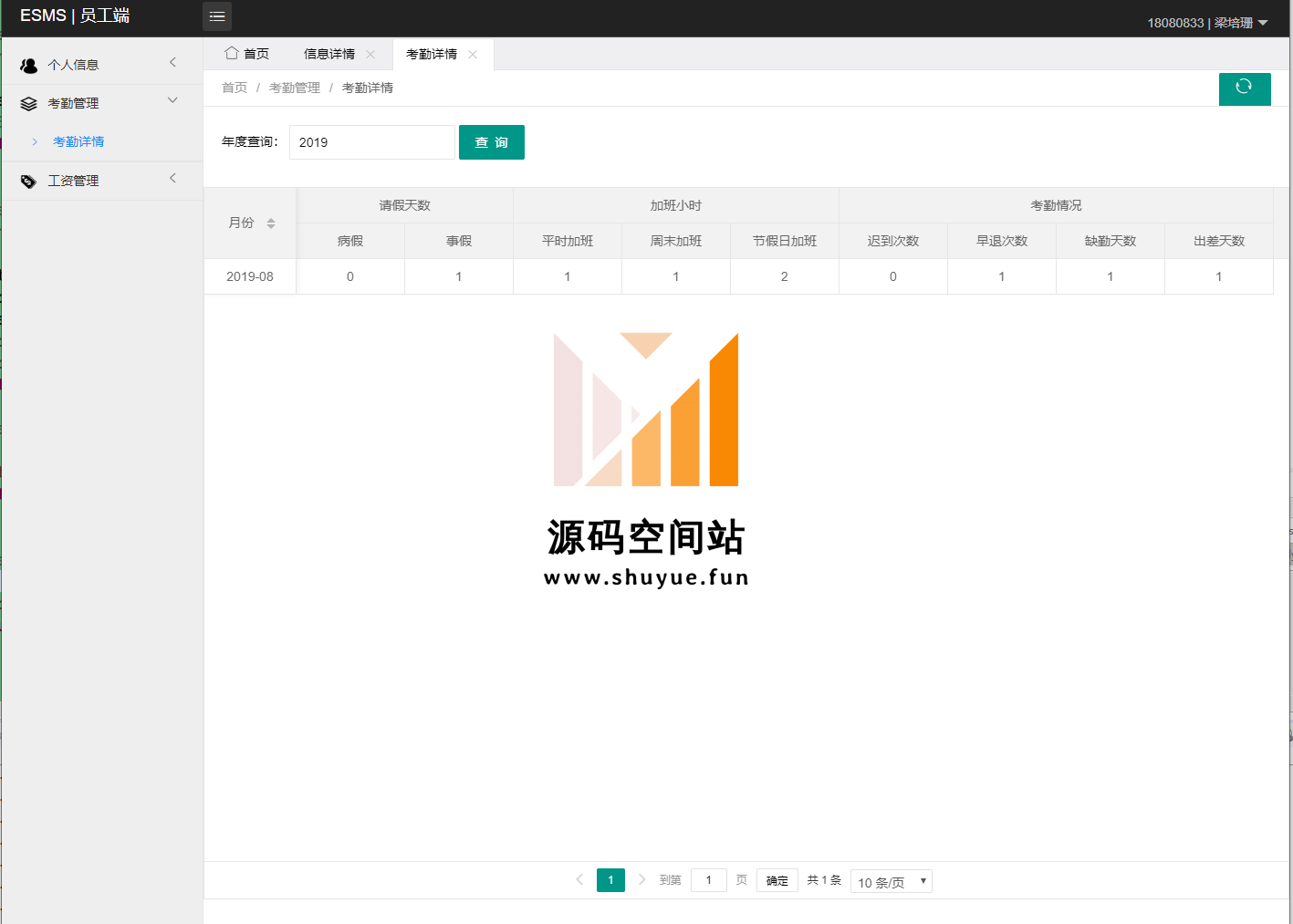
Task: Click the ESMS | 员工端 logo
Action: tap(75, 16)
